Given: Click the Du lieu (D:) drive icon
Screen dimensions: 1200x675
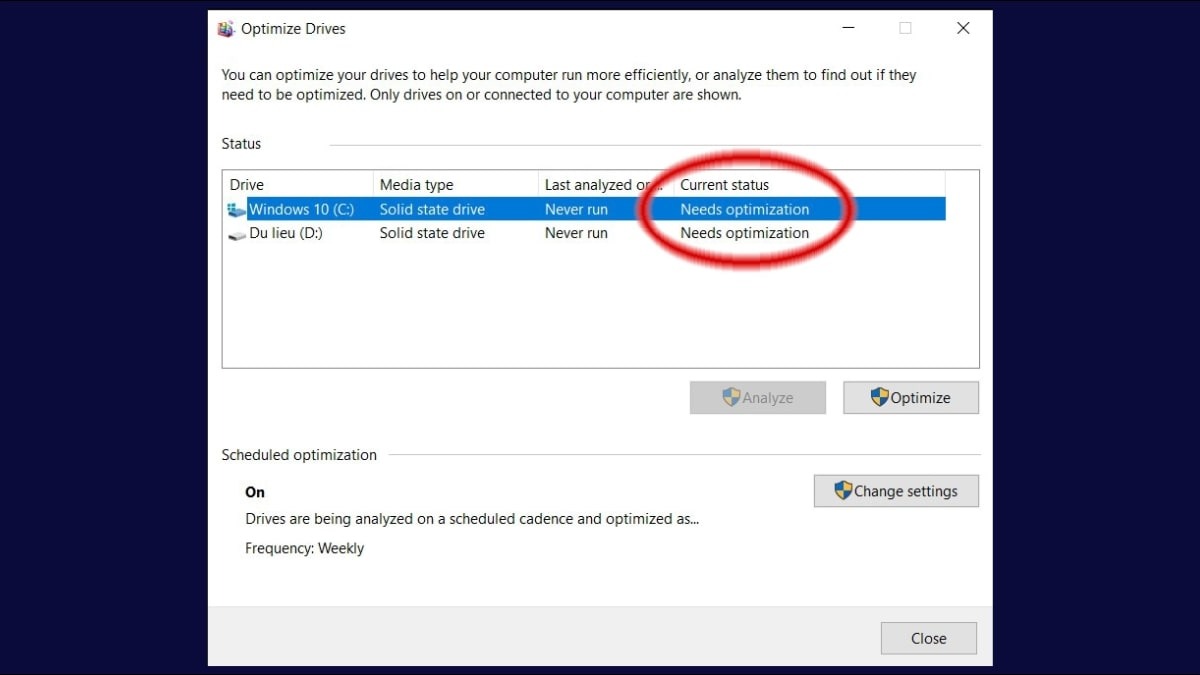Looking at the screenshot, I should tap(237, 234).
